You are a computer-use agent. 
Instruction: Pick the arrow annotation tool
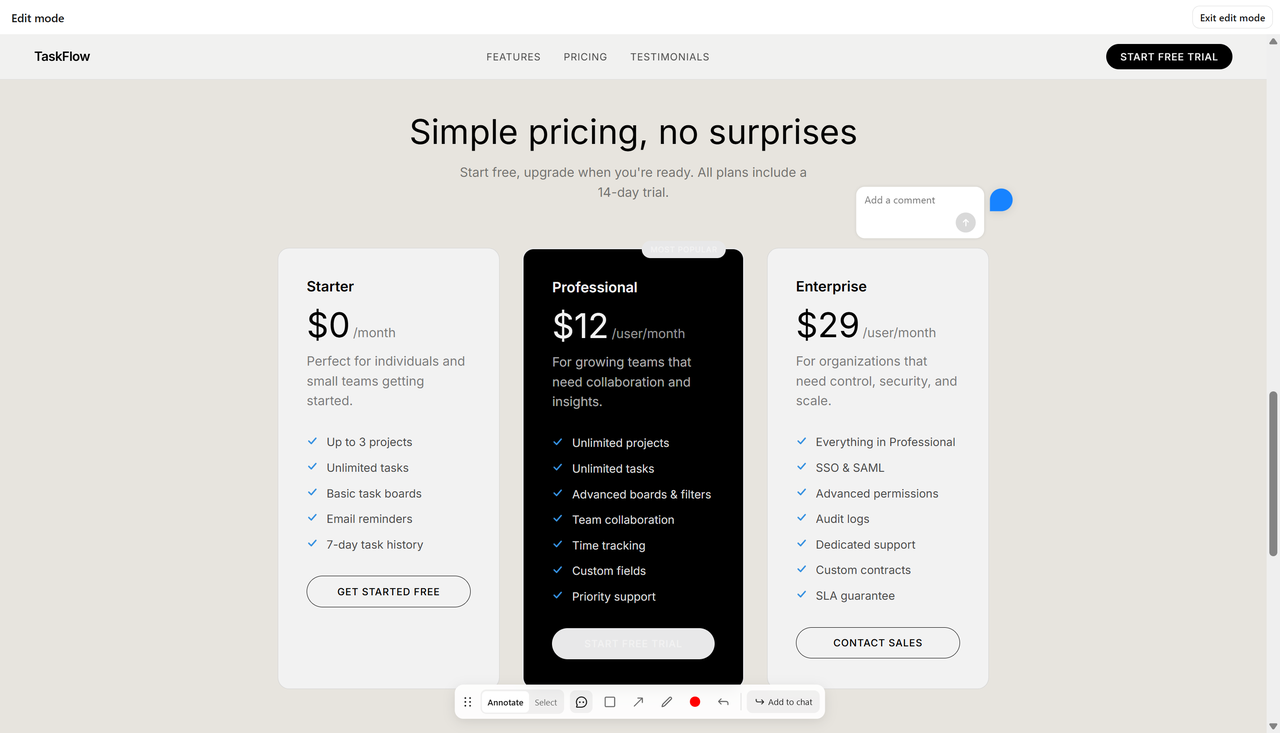[638, 702]
